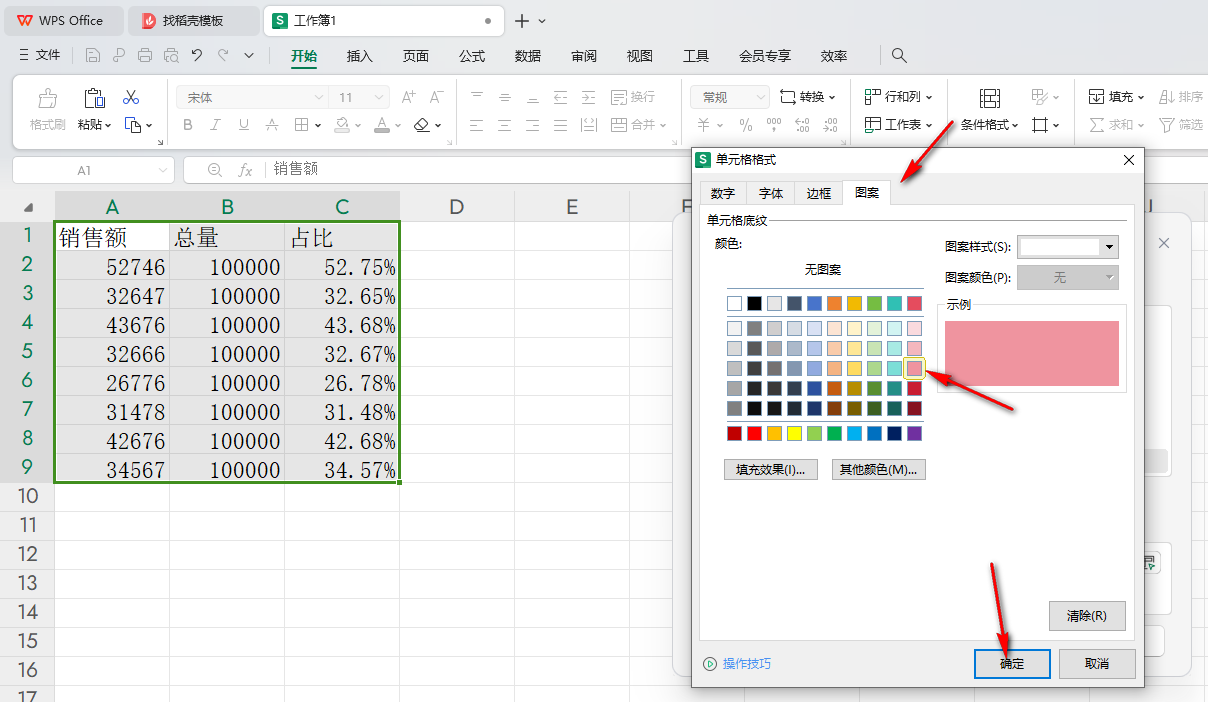This screenshot has width=1208, height=702.
Task: Expand the 填充 fill menu
Action: click(x=1116, y=97)
